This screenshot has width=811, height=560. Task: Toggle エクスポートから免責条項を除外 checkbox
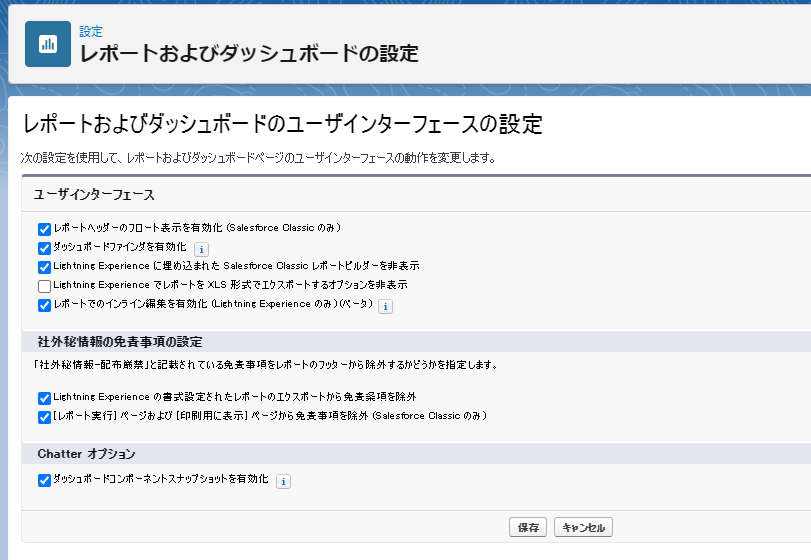click(44, 398)
